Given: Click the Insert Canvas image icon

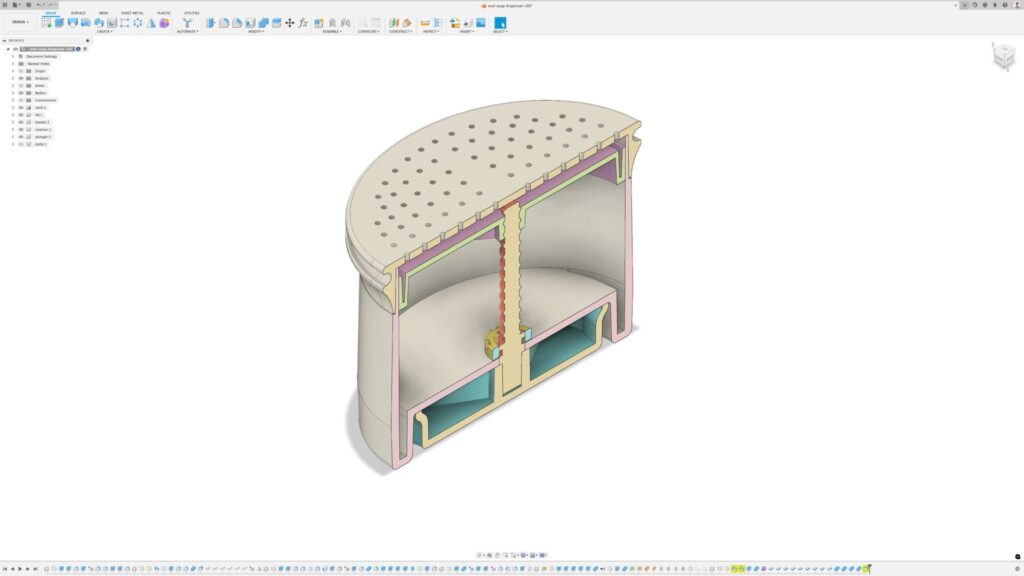Looking at the screenshot, I should coord(480,23).
